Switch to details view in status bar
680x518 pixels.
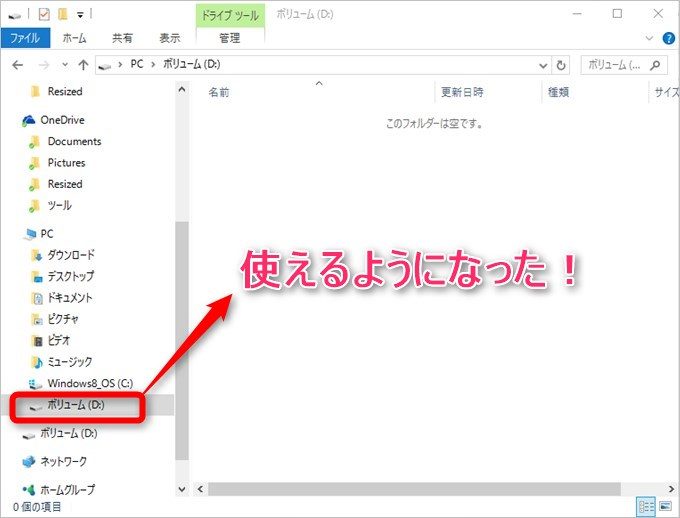point(646,506)
